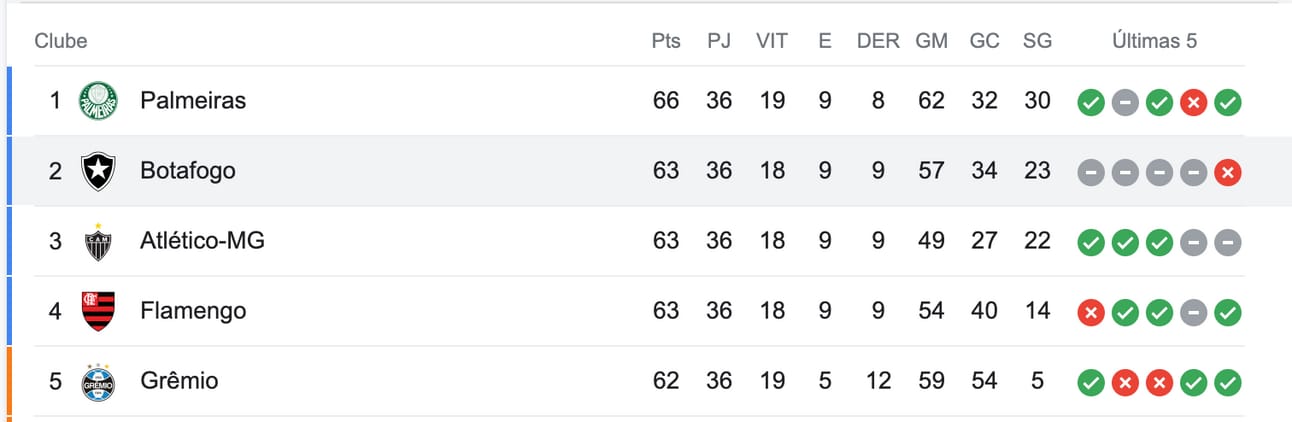Select Palmeiras' red loss icon in Últimas 5
The height and width of the screenshot is (422, 1292).
[1193, 102]
